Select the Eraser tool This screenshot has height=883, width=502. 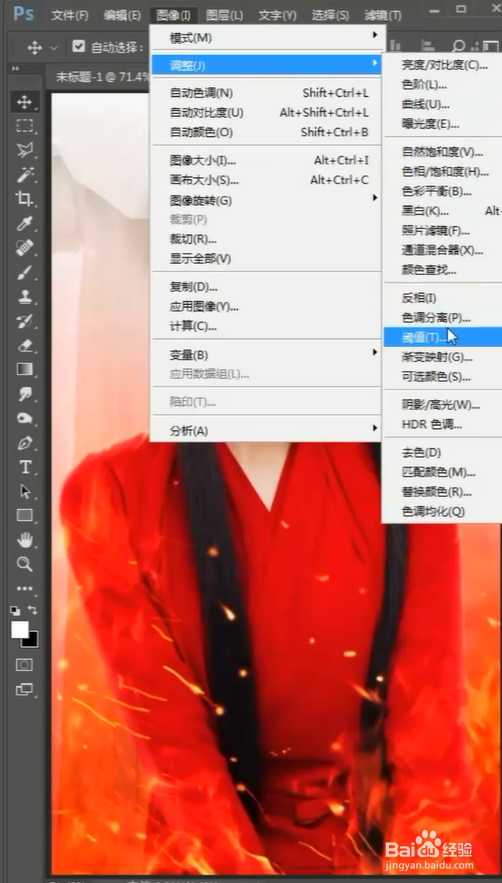(24, 346)
